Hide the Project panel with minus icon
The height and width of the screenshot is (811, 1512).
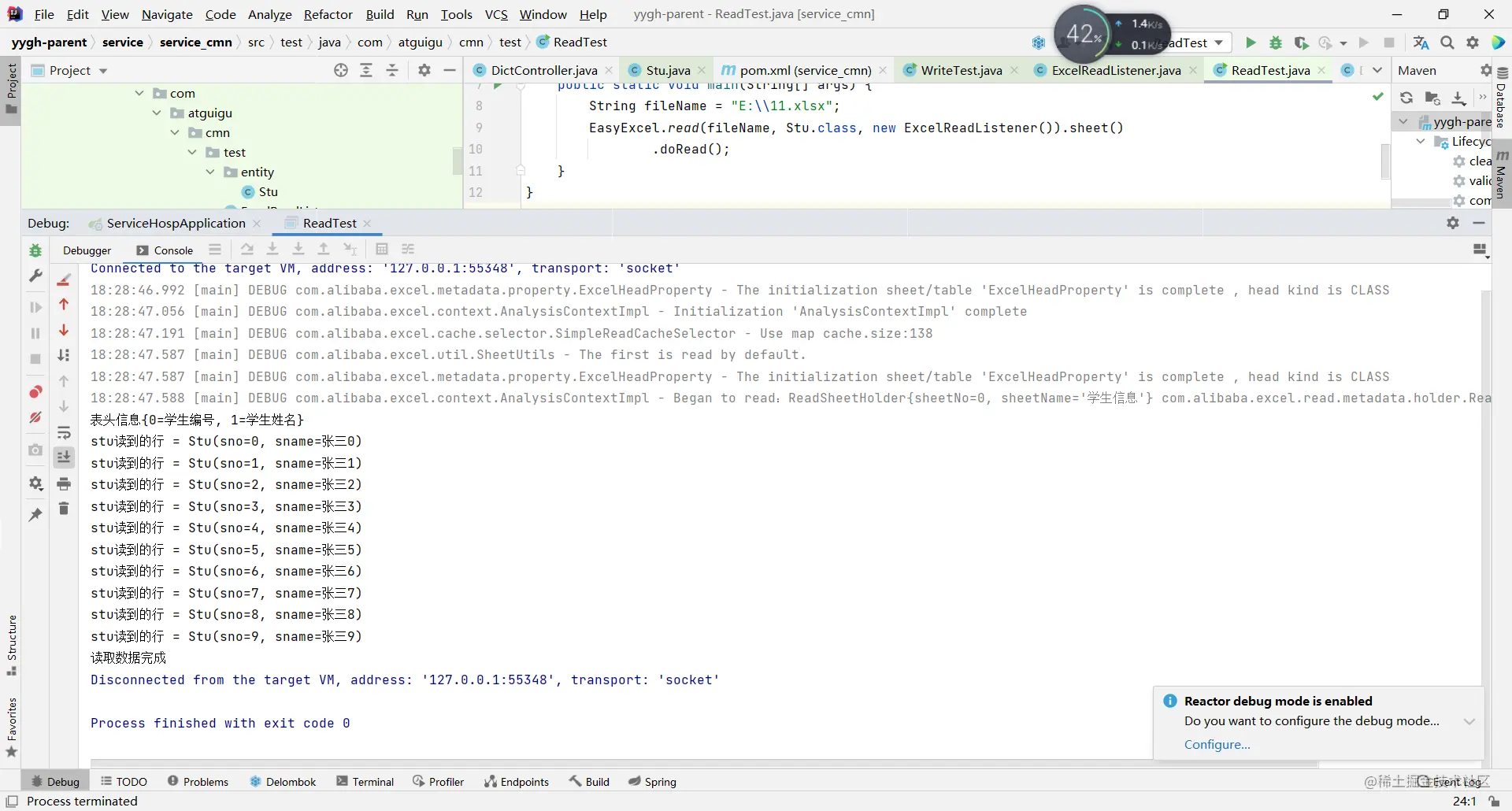pyautogui.click(x=450, y=70)
